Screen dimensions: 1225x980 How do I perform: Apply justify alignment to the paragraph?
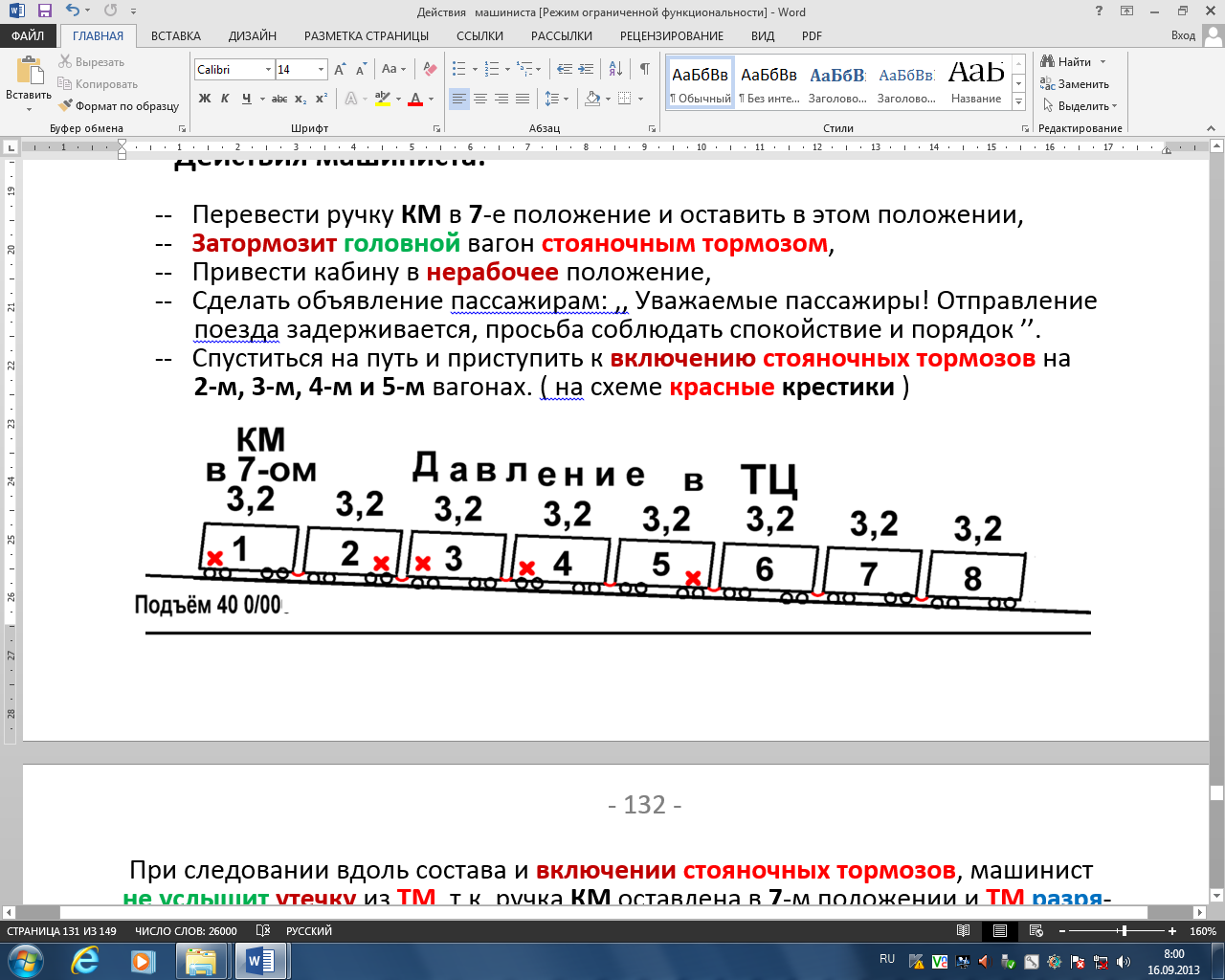(523, 99)
